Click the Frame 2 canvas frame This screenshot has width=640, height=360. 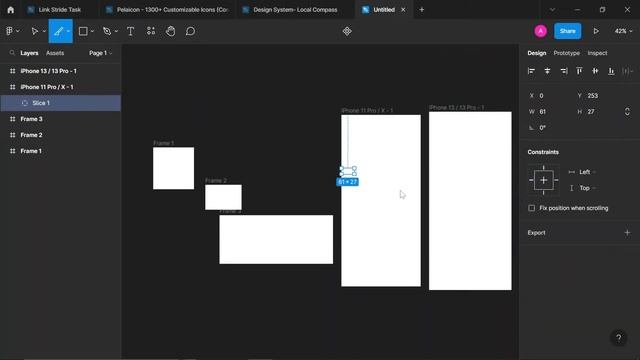click(223, 198)
